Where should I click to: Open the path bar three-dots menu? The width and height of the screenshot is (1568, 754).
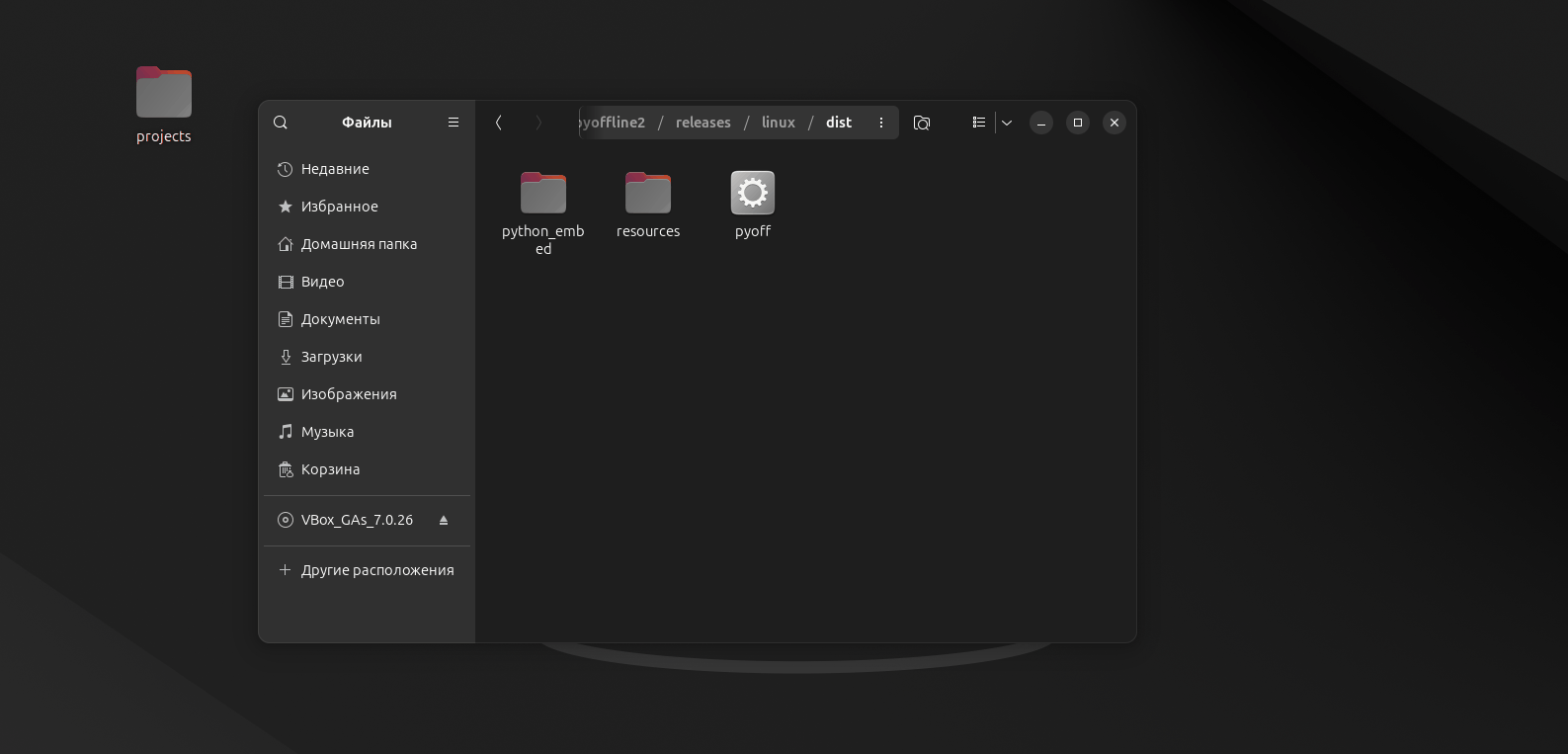tap(881, 123)
